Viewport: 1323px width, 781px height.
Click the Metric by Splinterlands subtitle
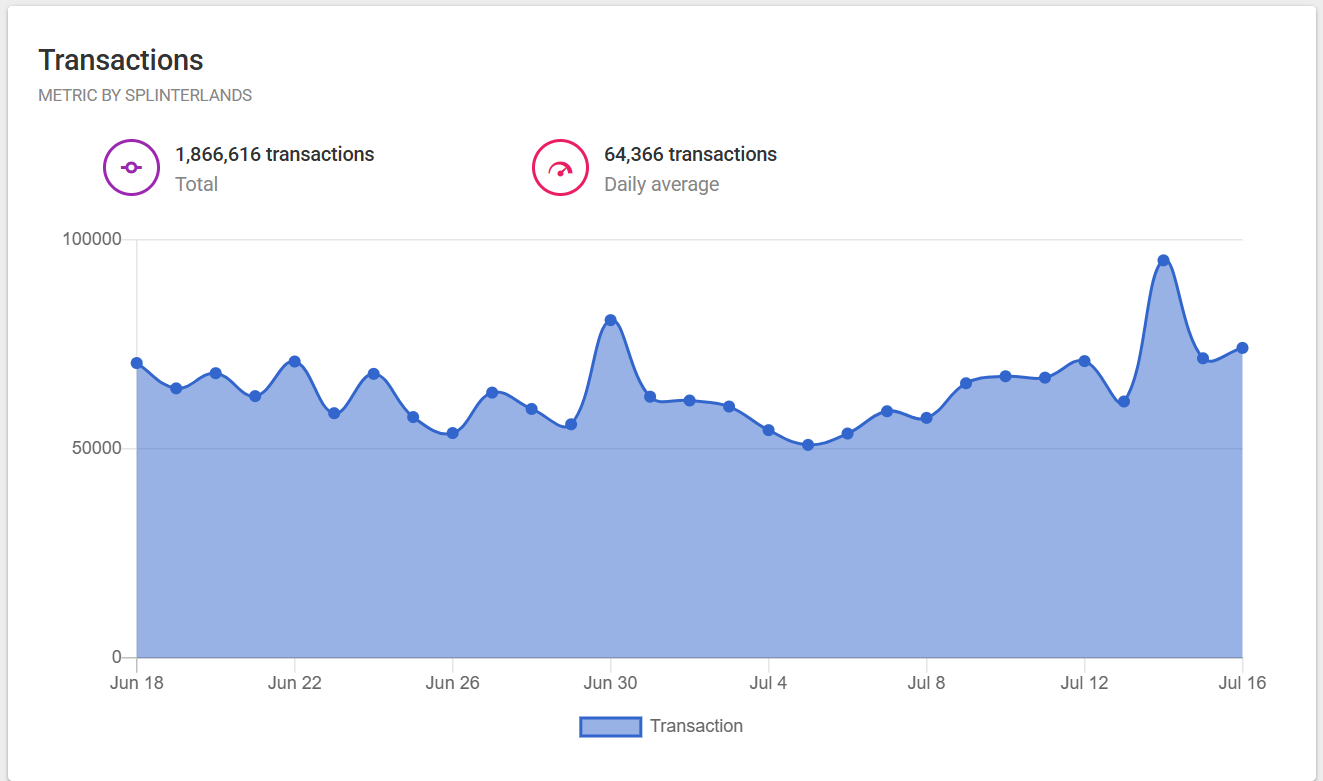click(145, 96)
